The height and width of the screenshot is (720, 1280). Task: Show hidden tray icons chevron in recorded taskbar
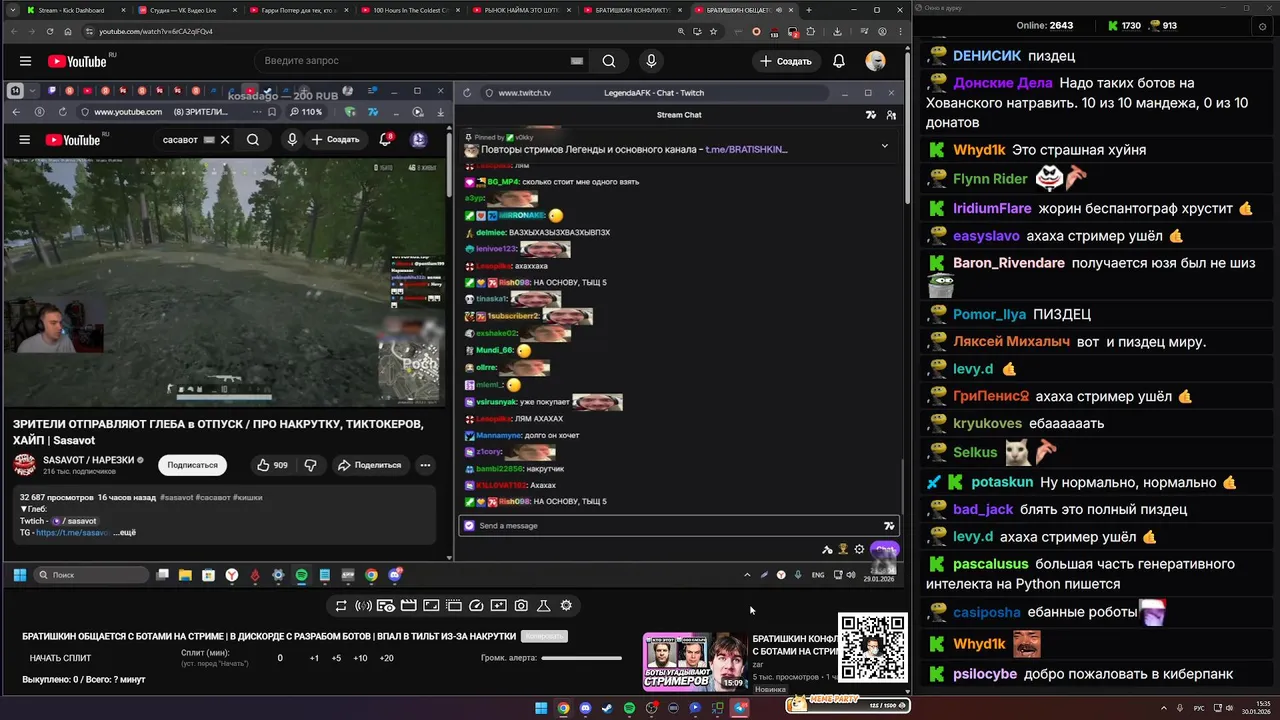pyautogui.click(x=747, y=575)
